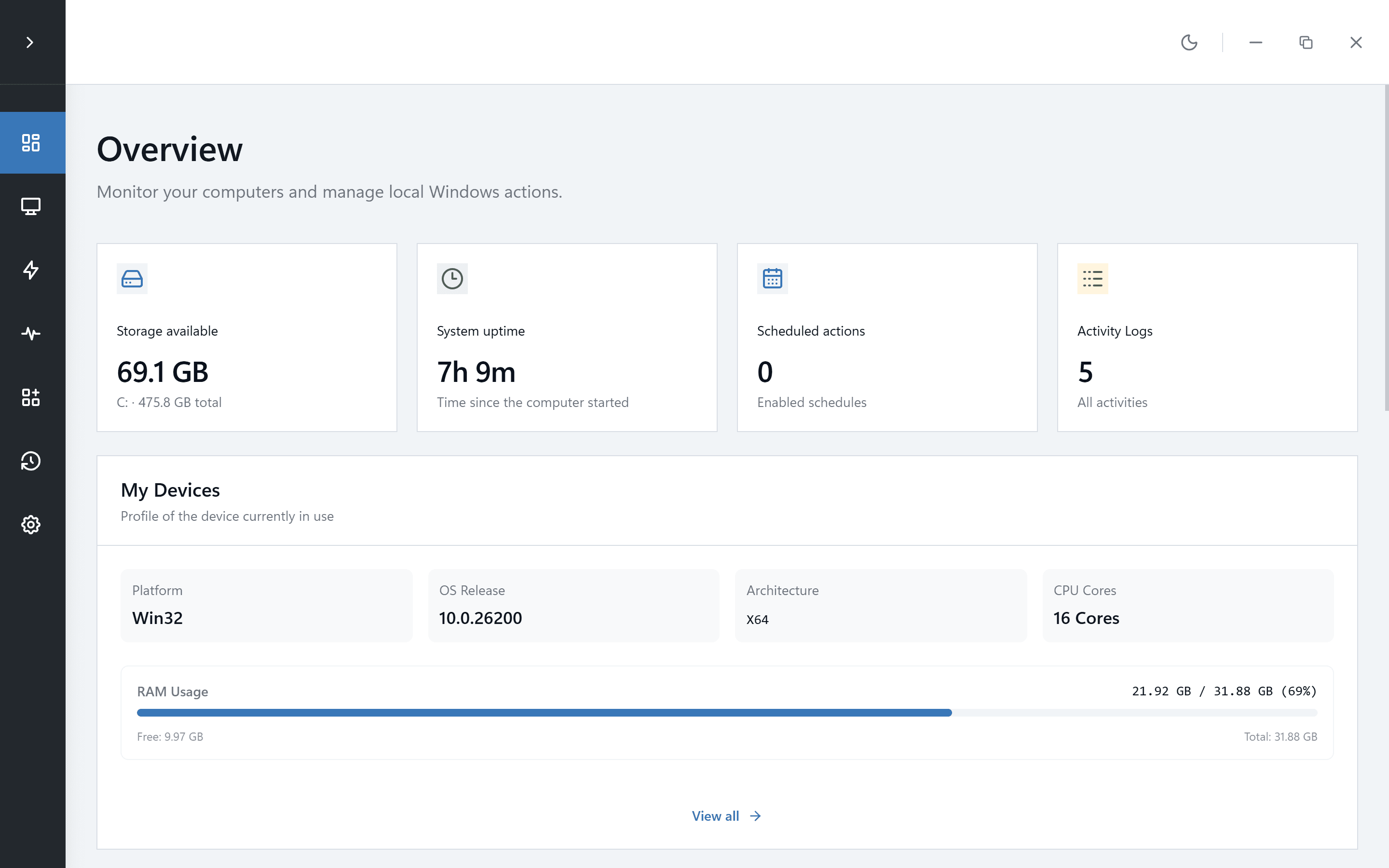The image size is (1389, 868).
Task: Click the 'X64' architecture value
Action: (x=757, y=620)
